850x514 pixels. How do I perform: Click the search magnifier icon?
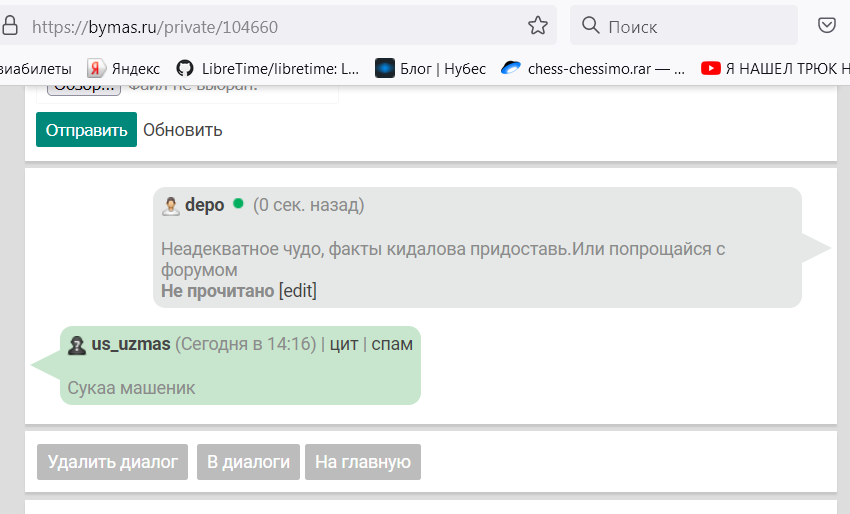590,26
